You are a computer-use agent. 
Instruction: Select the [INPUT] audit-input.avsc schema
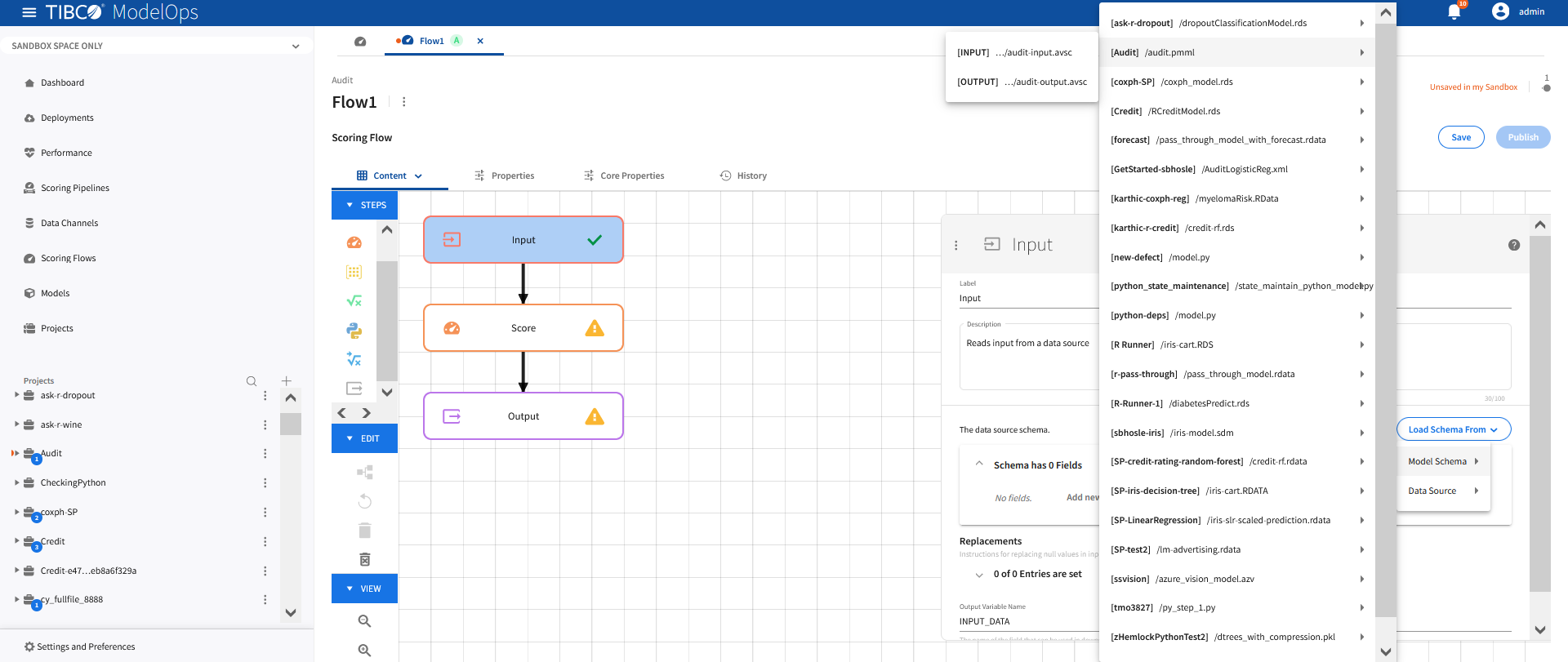tap(1022, 52)
